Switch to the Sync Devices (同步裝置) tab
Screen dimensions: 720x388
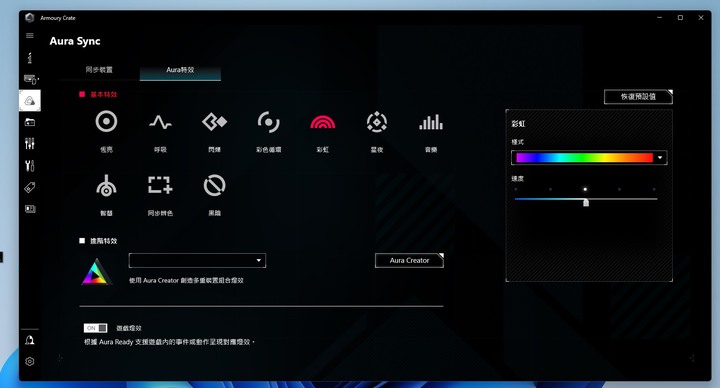[x=99, y=70]
